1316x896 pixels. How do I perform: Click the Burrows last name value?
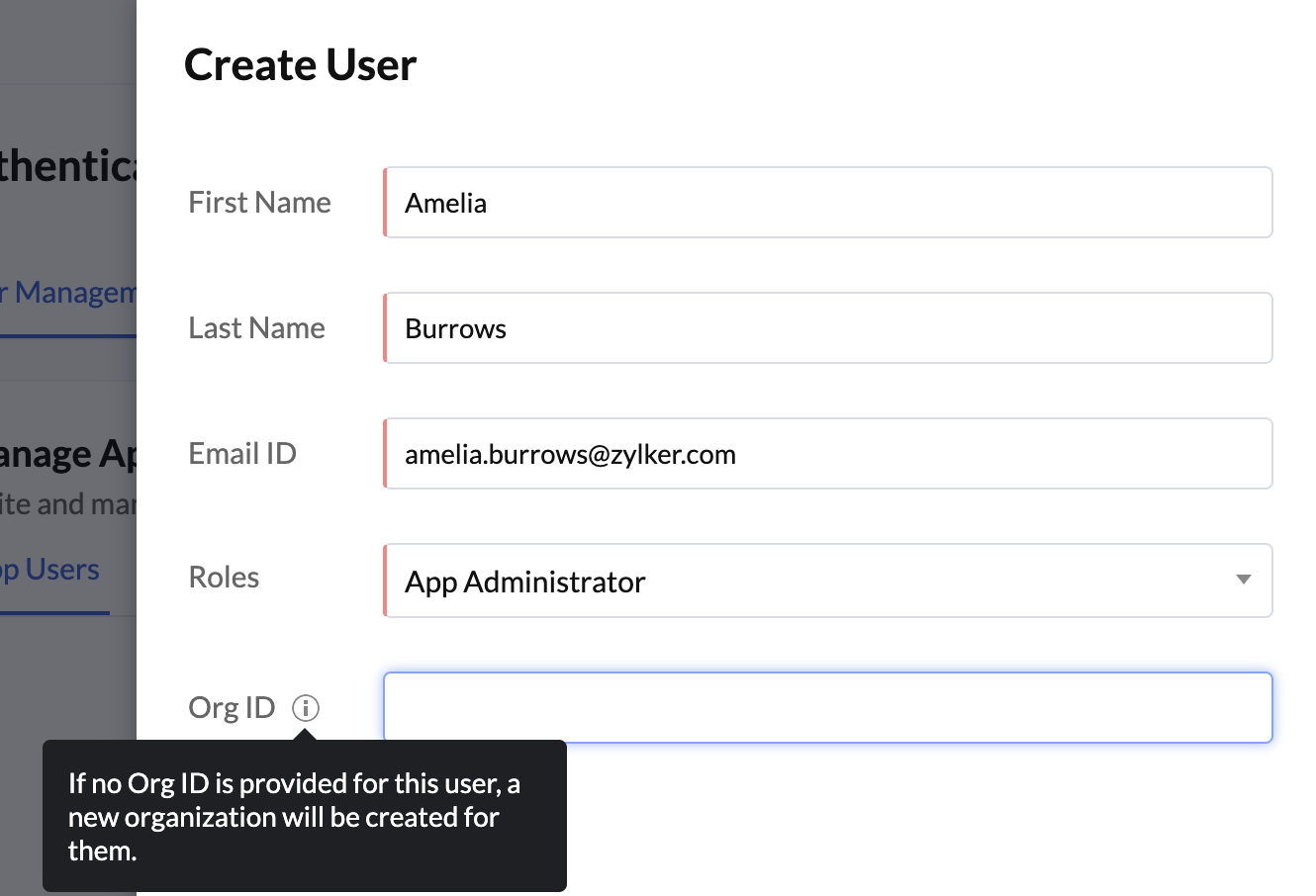pyautogui.click(x=455, y=328)
